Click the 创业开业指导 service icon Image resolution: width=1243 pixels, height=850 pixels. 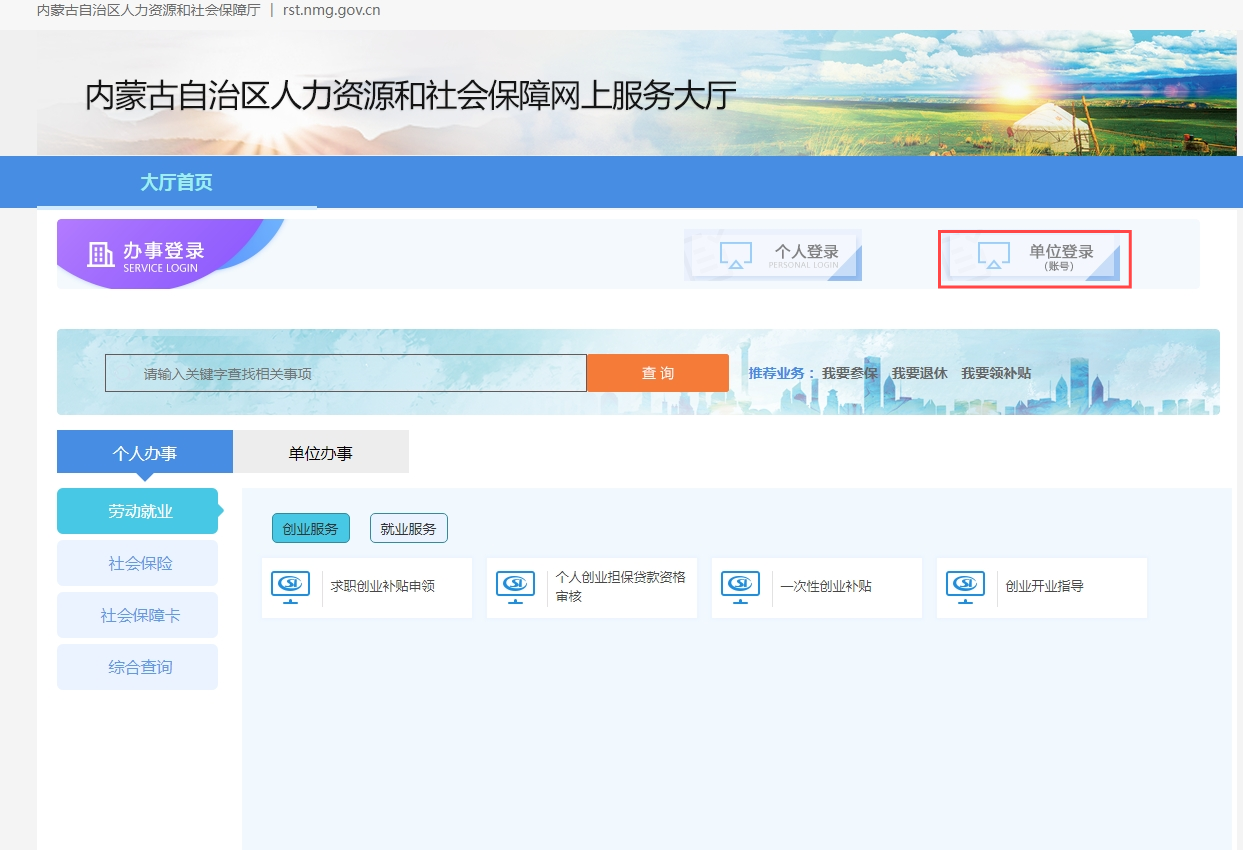click(965, 587)
